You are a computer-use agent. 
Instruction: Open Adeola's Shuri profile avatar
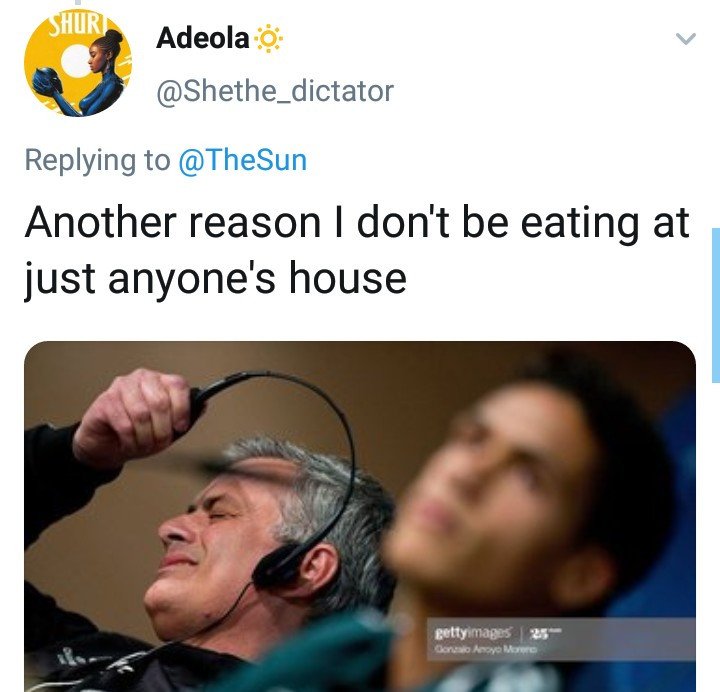[x=78, y=64]
